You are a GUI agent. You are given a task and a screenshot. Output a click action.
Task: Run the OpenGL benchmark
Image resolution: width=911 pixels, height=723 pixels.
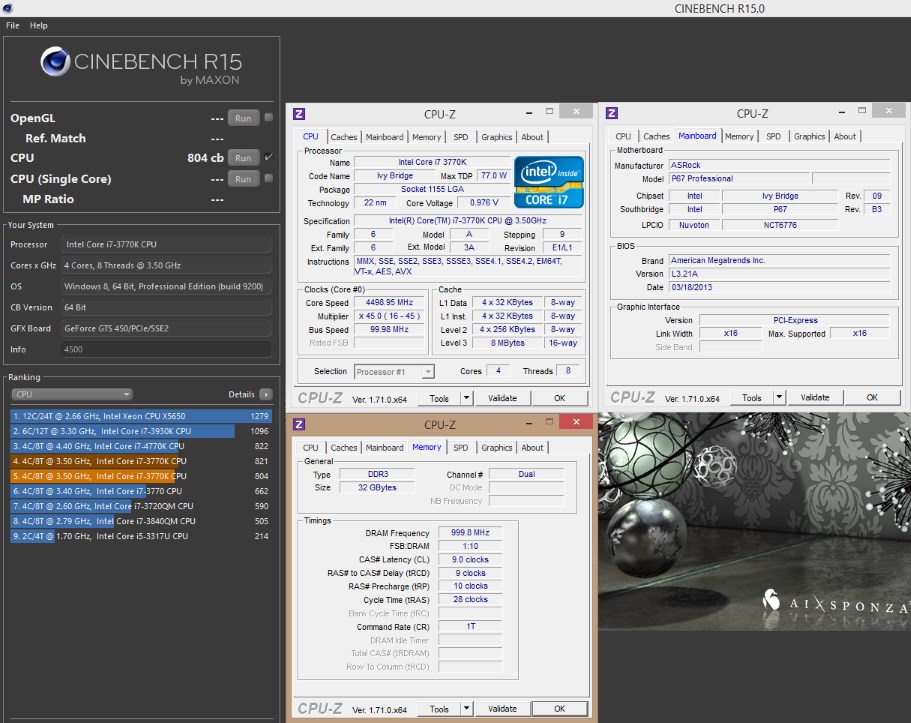(x=243, y=118)
